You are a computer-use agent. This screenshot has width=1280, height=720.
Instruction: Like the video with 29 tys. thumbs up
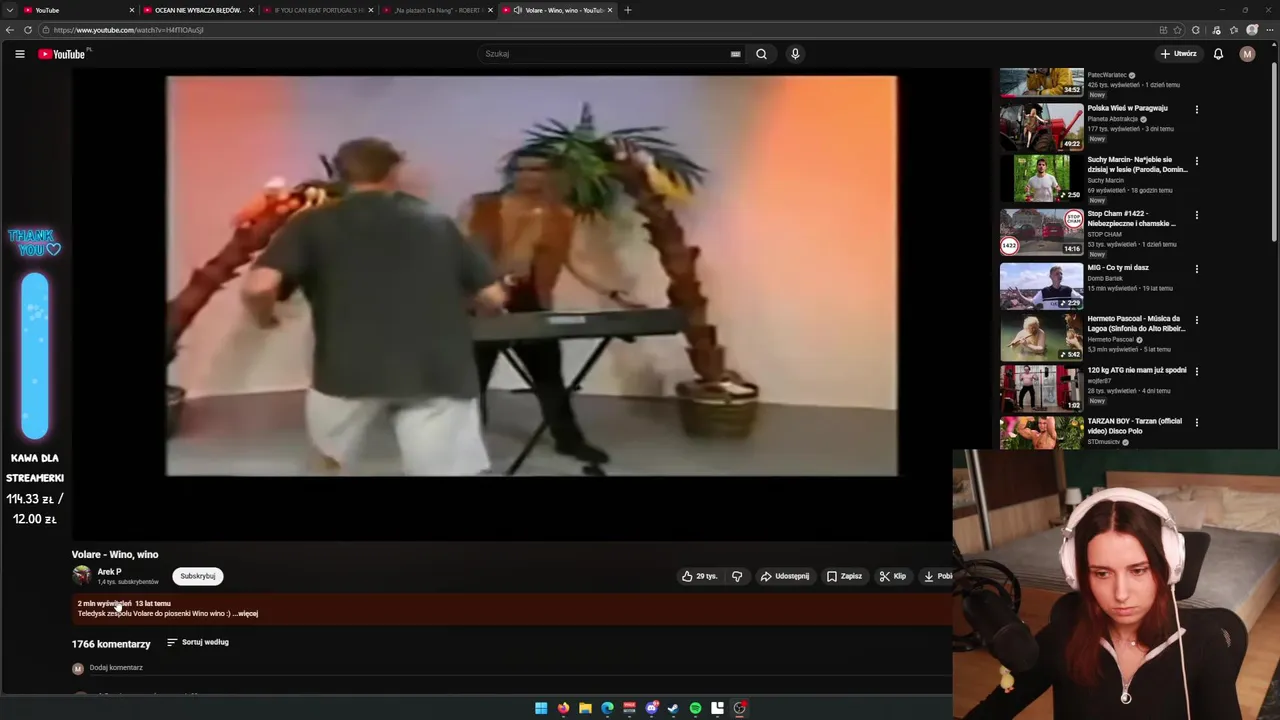(x=699, y=576)
